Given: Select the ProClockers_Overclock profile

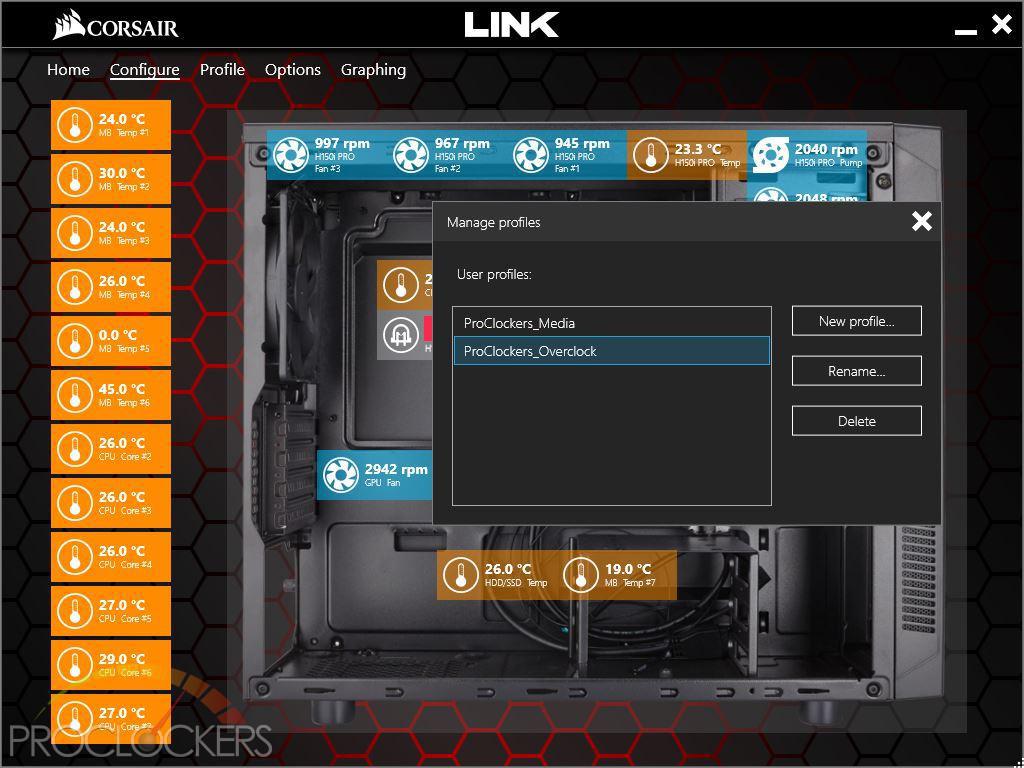Looking at the screenshot, I should click(x=612, y=351).
